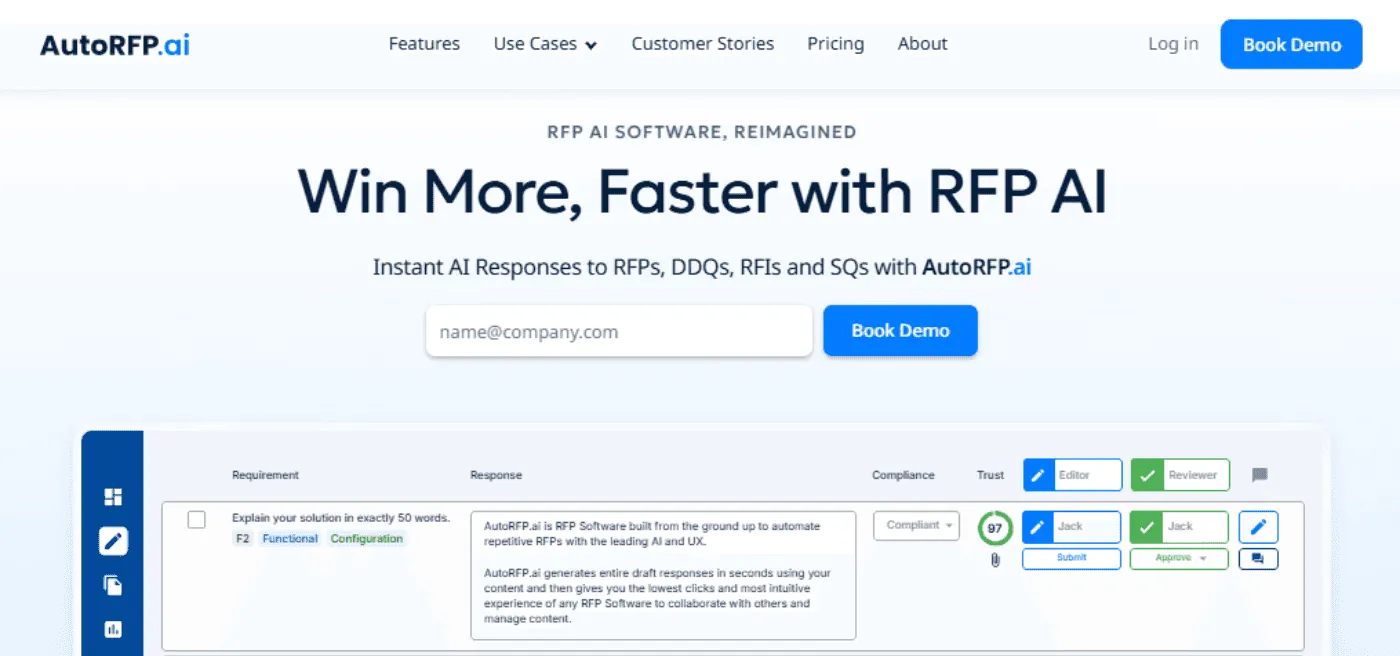Expand the Use Cases dropdown menu
The image size is (1400, 656).
click(x=545, y=44)
